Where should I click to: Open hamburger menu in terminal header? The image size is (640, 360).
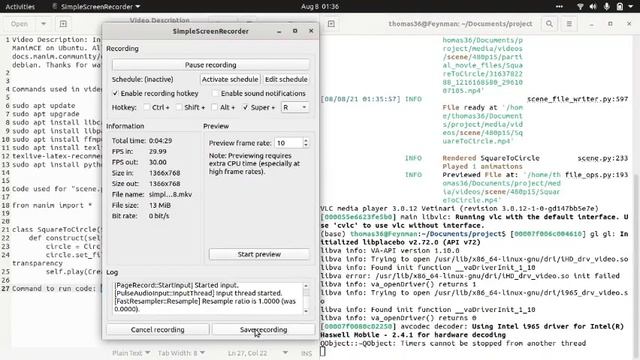click(x=569, y=24)
